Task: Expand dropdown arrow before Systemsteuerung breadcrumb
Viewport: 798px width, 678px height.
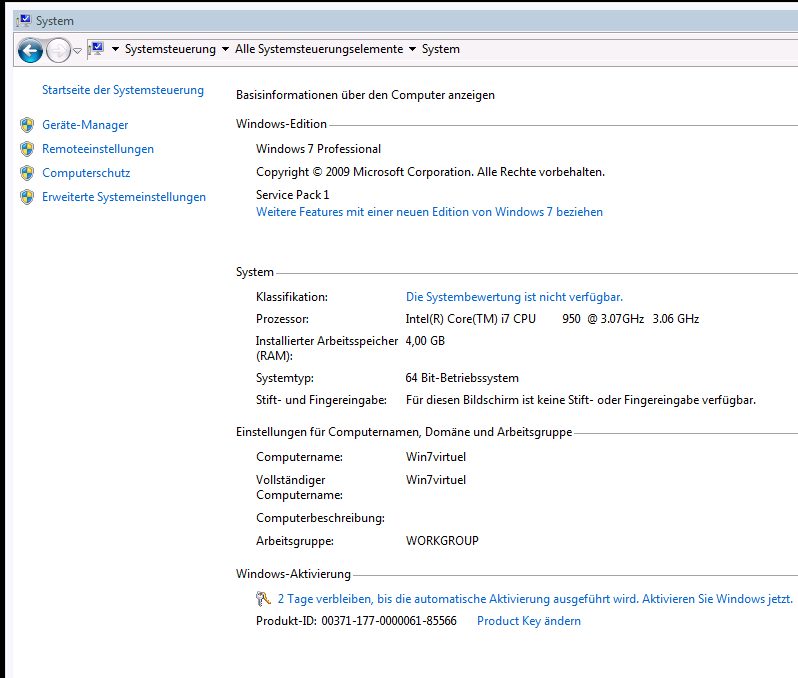Action: 116,49
